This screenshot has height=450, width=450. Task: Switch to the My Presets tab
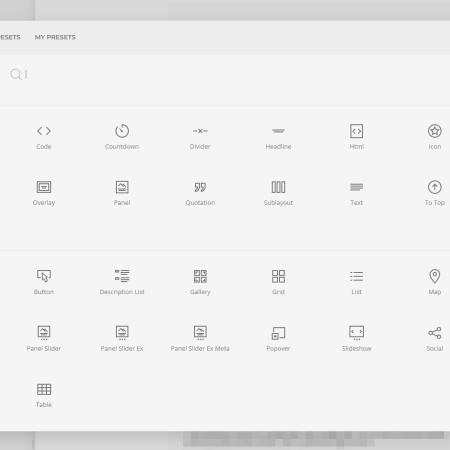click(55, 37)
